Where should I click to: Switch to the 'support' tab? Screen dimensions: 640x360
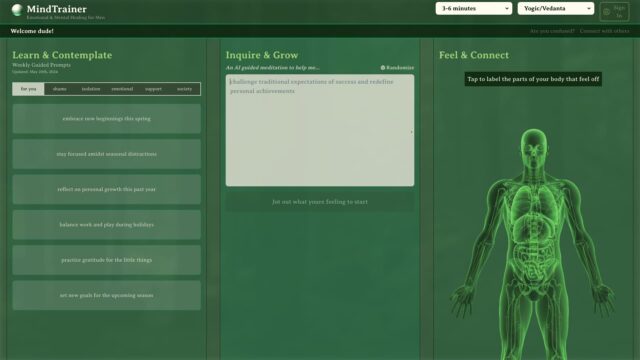tap(153, 89)
